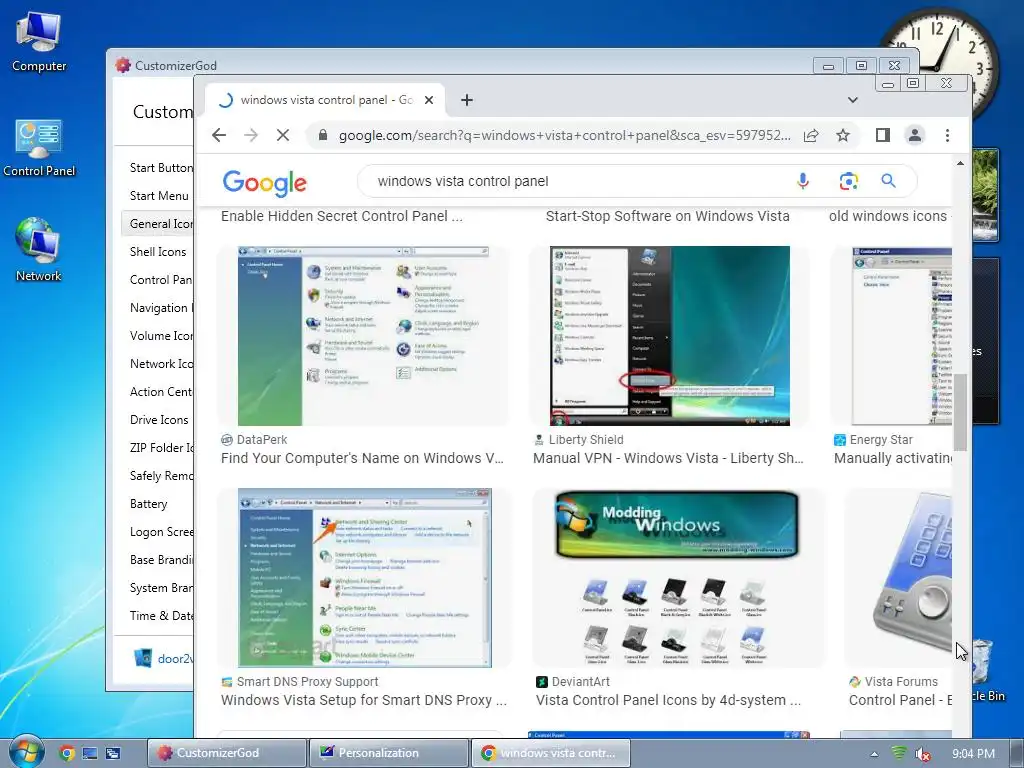1024x768 pixels.
Task: Open the Modding Windows DeviantArt image
Action: point(677,578)
